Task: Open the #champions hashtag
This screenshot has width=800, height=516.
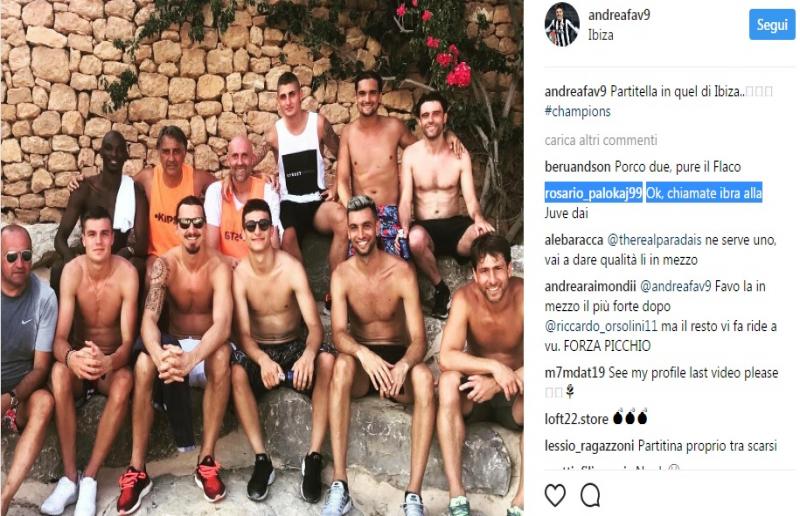Action: click(x=578, y=111)
